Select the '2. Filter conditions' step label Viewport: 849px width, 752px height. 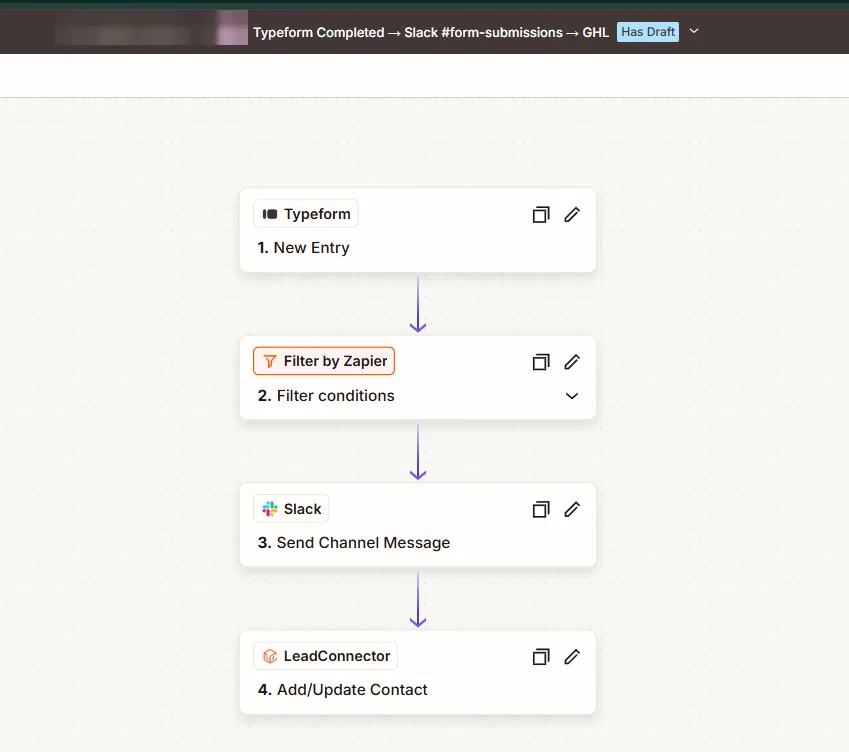tap(326, 396)
